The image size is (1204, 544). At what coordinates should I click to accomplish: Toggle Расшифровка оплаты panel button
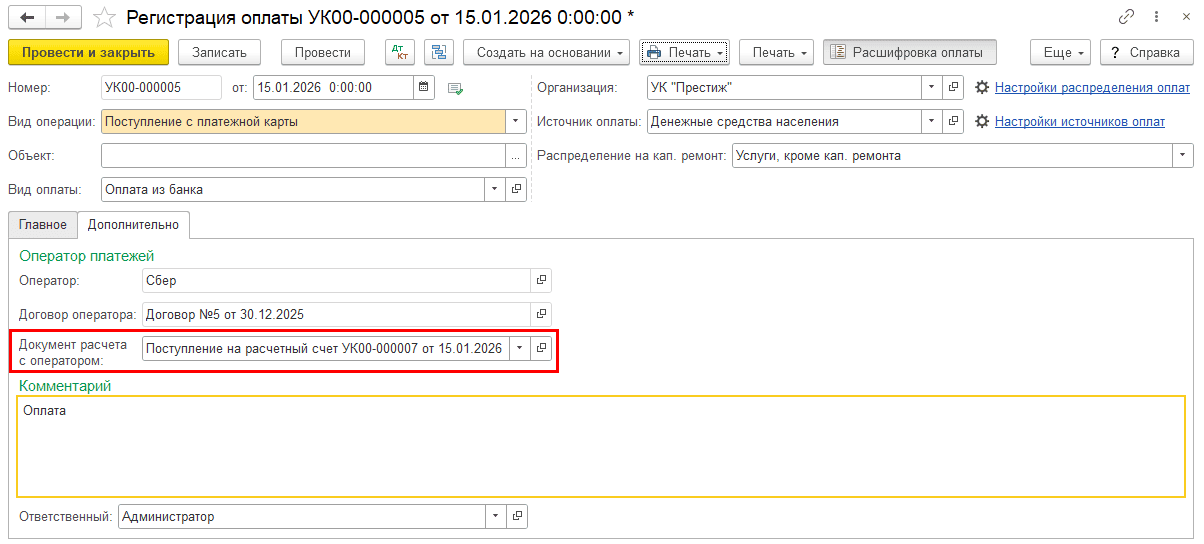coord(909,52)
